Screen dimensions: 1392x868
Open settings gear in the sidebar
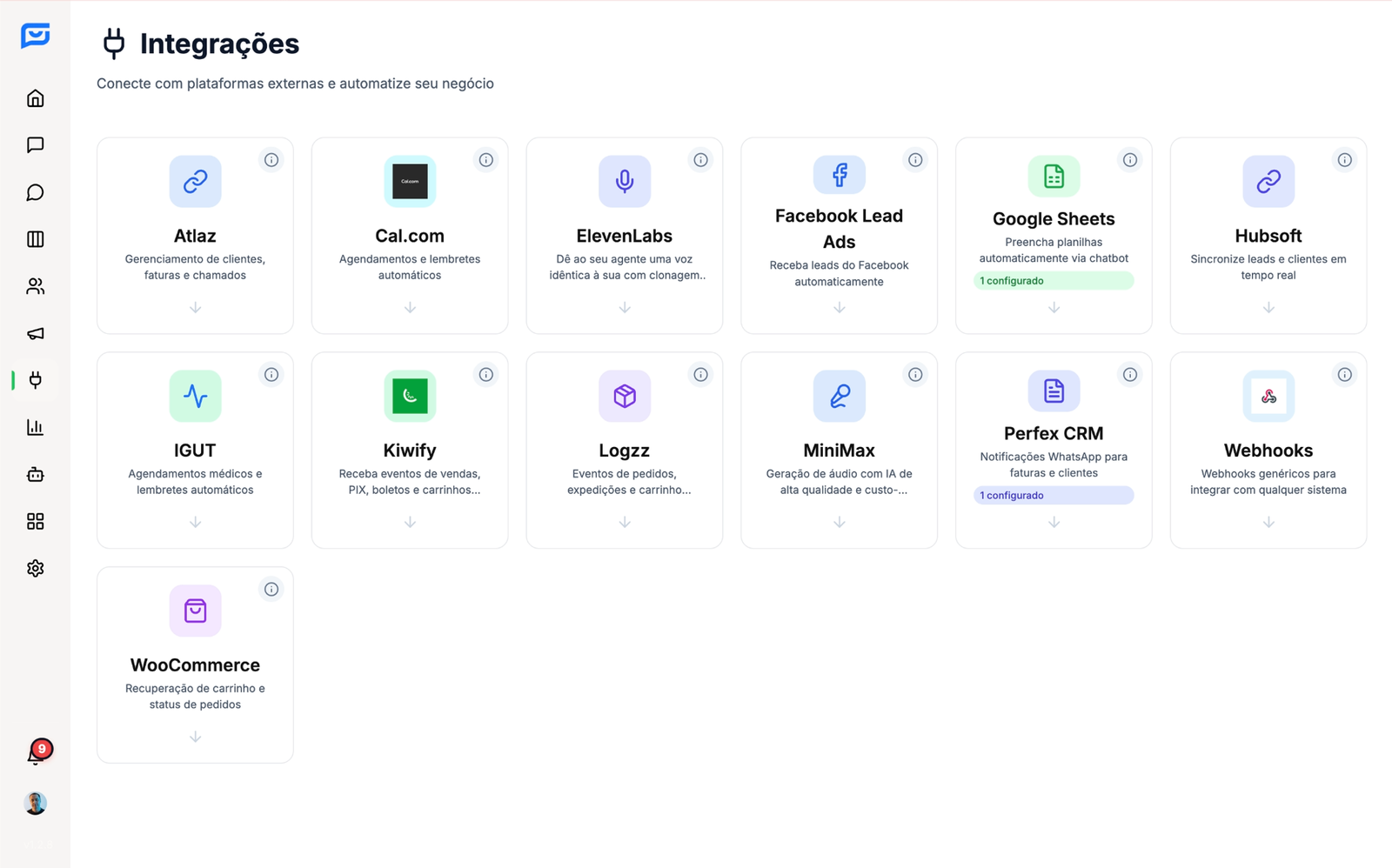coord(35,568)
